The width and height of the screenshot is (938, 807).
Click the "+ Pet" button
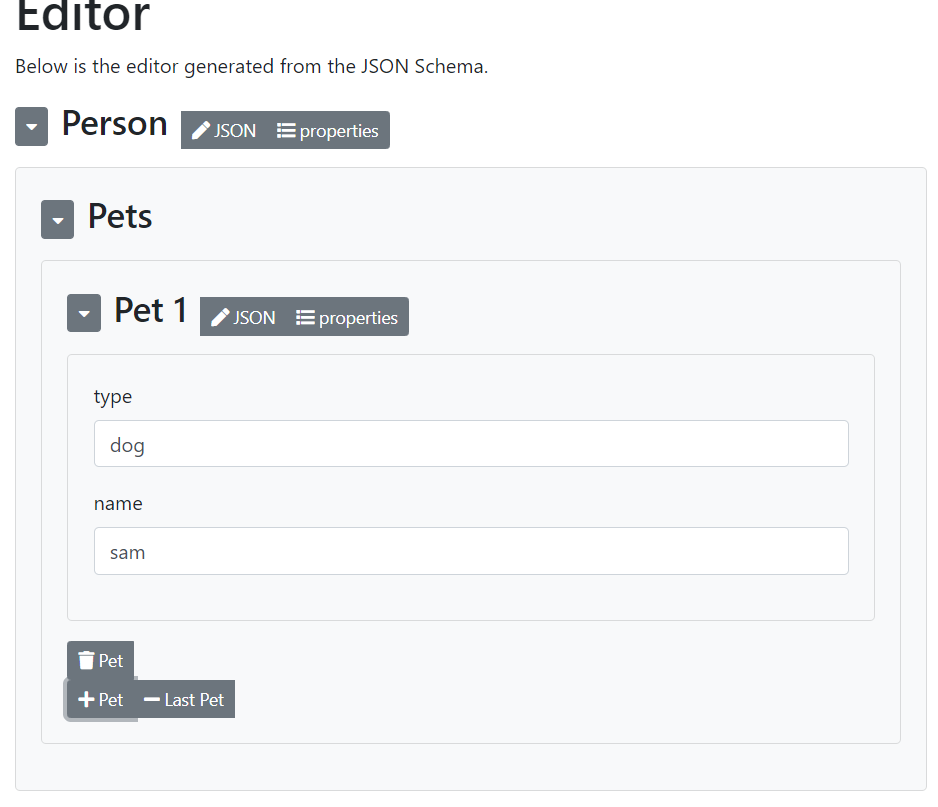point(100,699)
